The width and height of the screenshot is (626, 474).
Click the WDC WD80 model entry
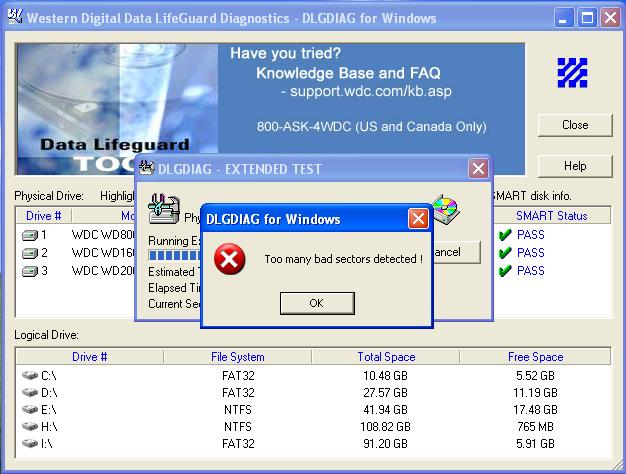(103, 235)
